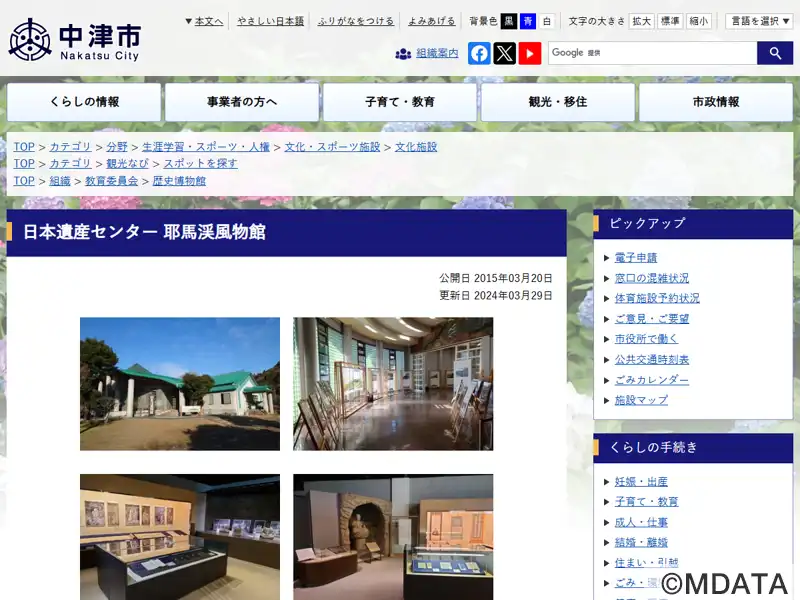Open sidebar 子育て・教育 procedures link
Image resolution: width=800 pixels, height=600 pixels.
click(646, 502)
